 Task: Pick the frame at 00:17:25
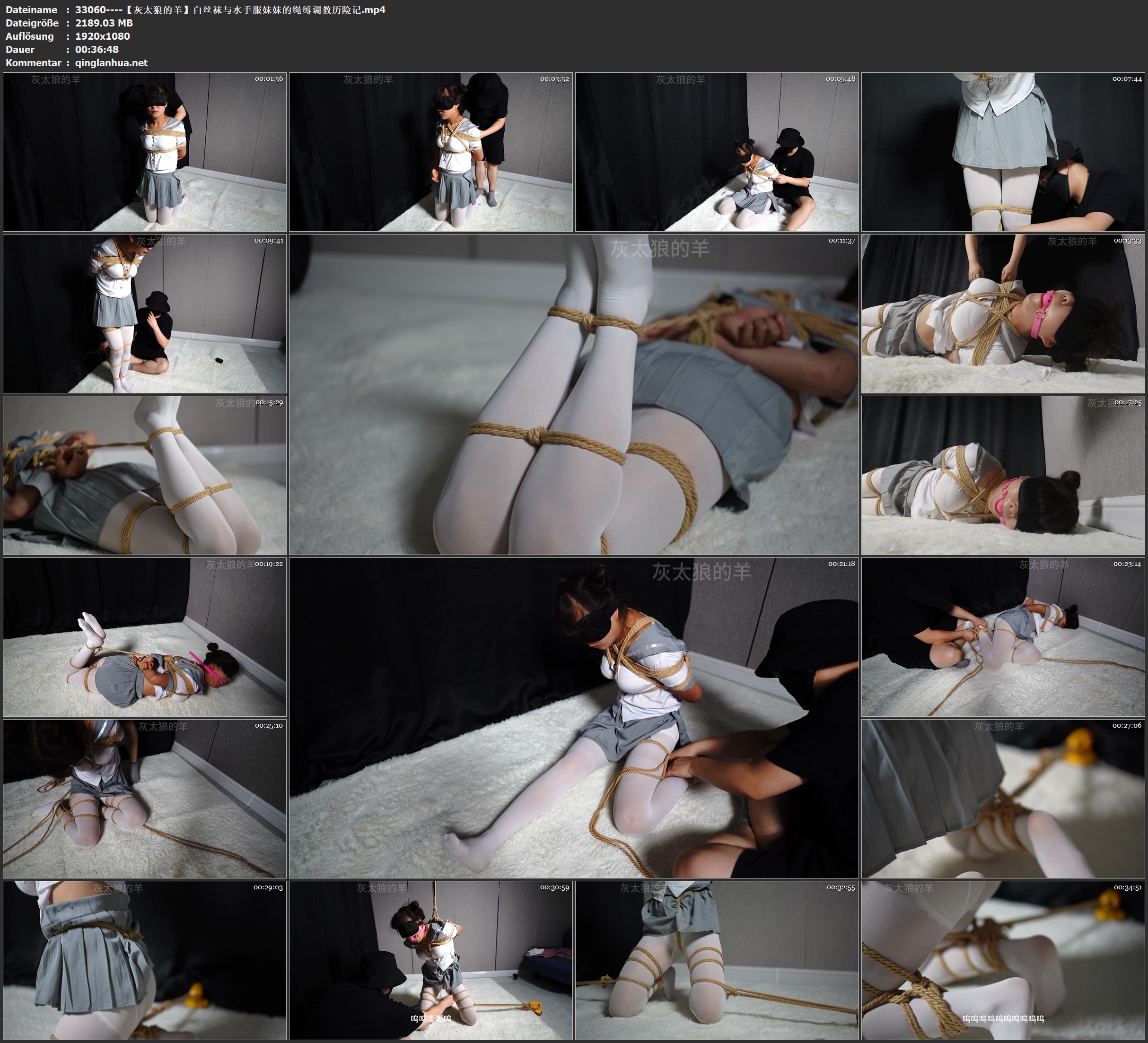pyautogui.click(x=1003, y=475)
